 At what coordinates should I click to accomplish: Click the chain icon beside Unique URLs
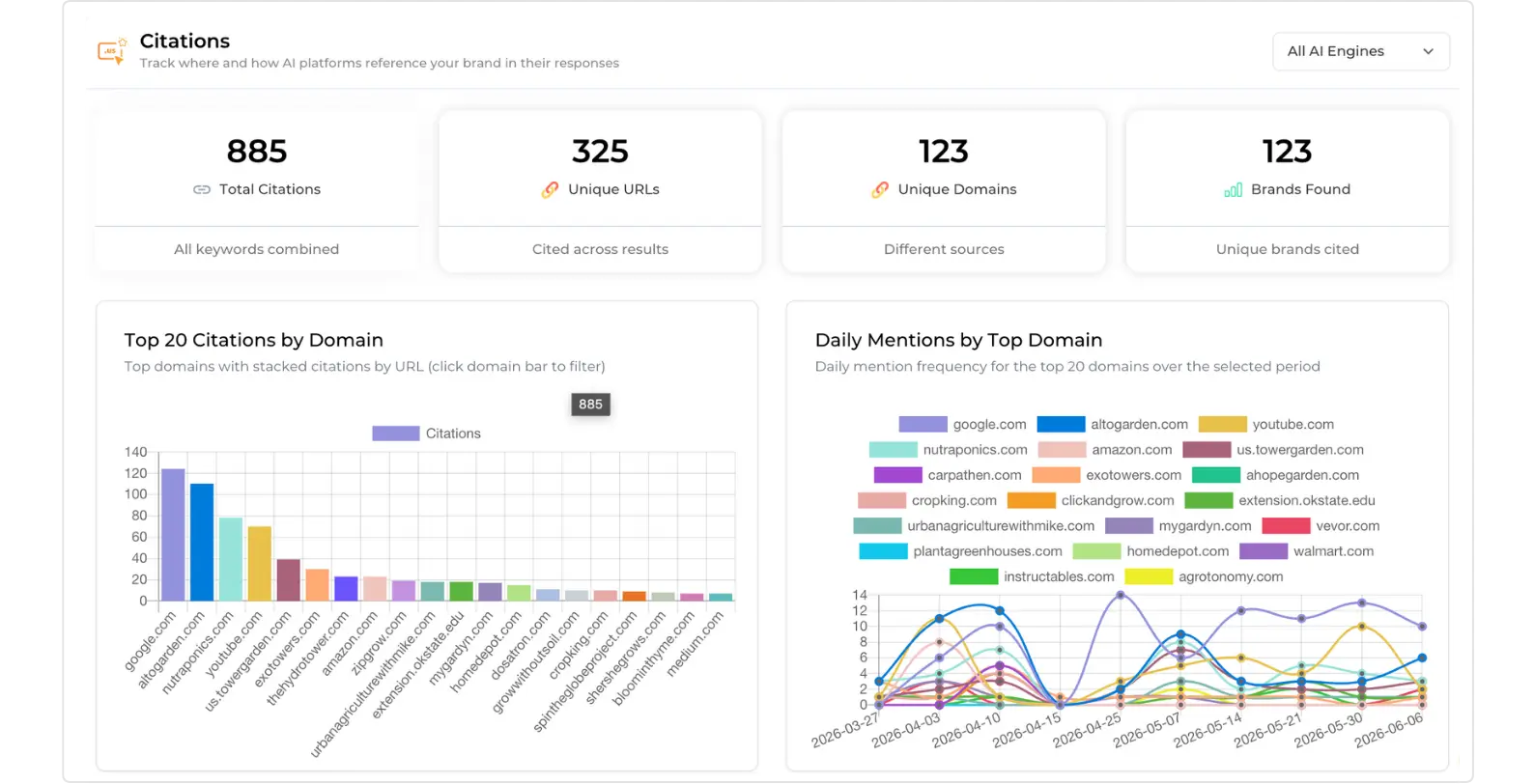pos(550,190)
